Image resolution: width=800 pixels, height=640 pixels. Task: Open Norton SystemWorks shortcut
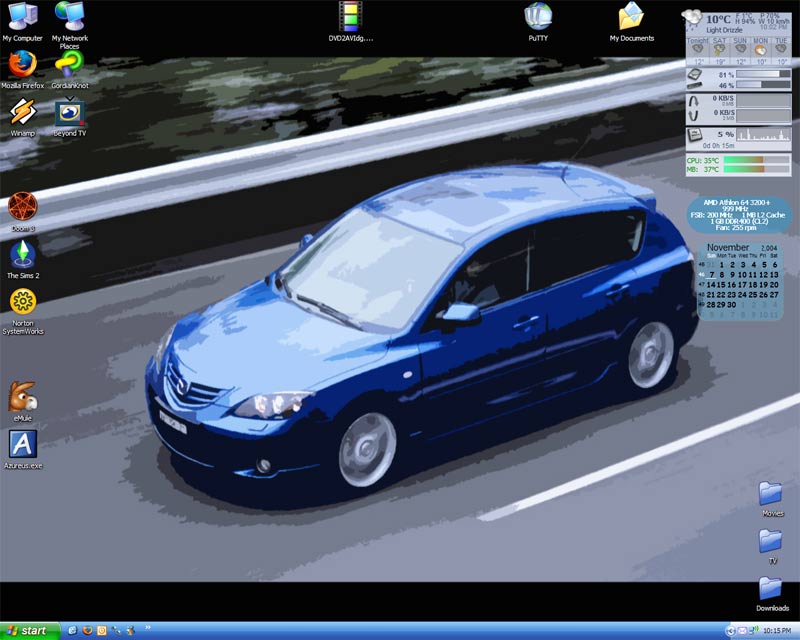click(x=22, y=302)
